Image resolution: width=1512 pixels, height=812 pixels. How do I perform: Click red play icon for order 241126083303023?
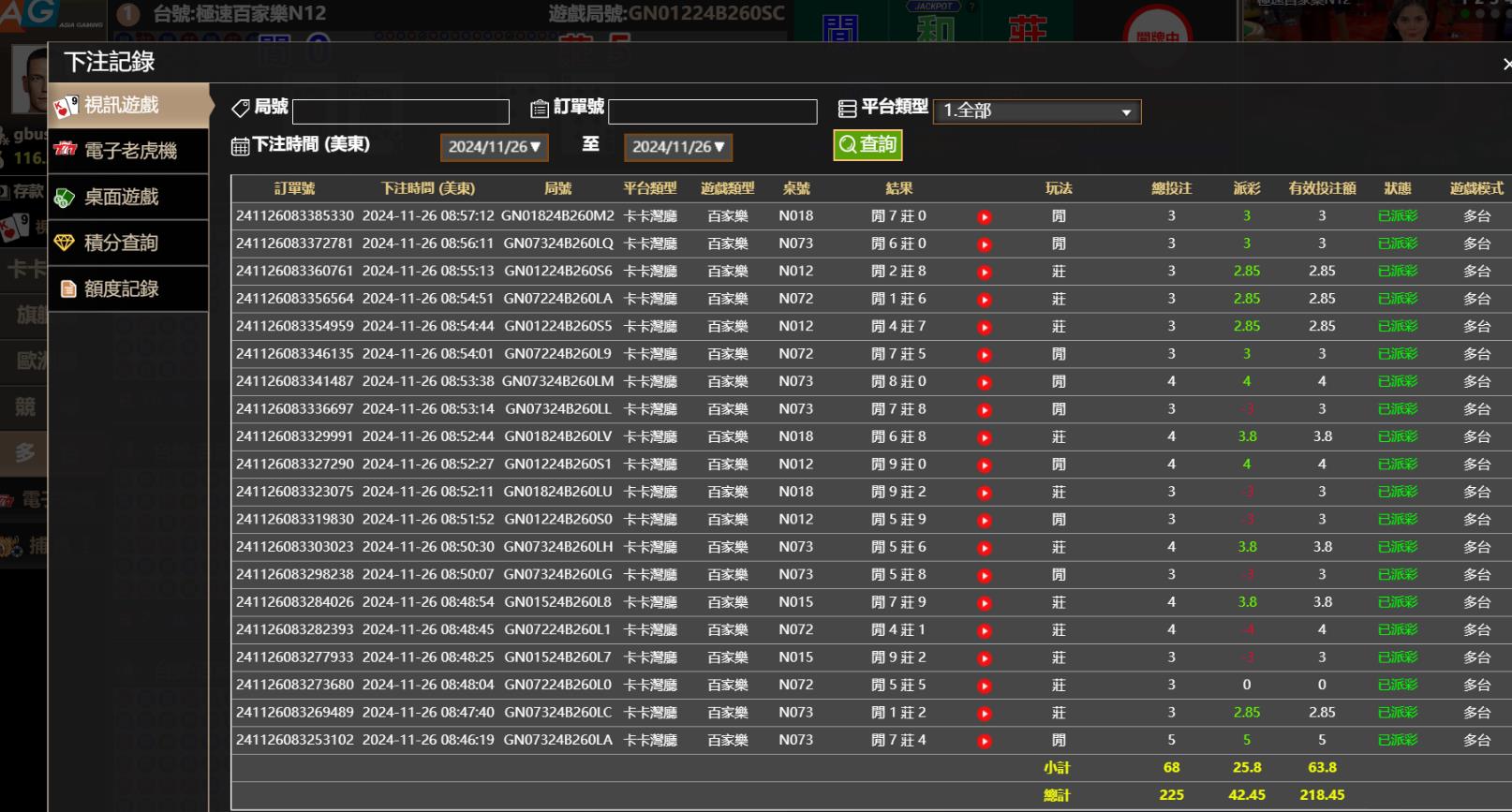tap(984, 548)
